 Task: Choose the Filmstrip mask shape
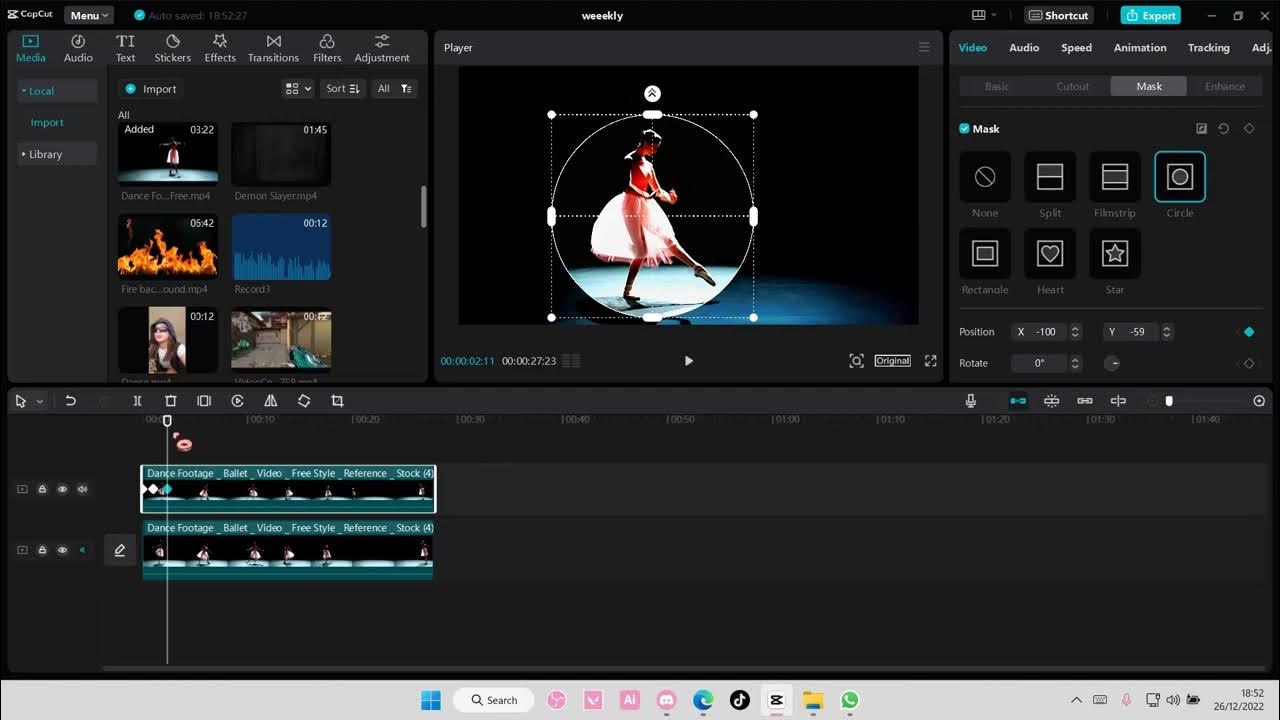coord(1115,177)
